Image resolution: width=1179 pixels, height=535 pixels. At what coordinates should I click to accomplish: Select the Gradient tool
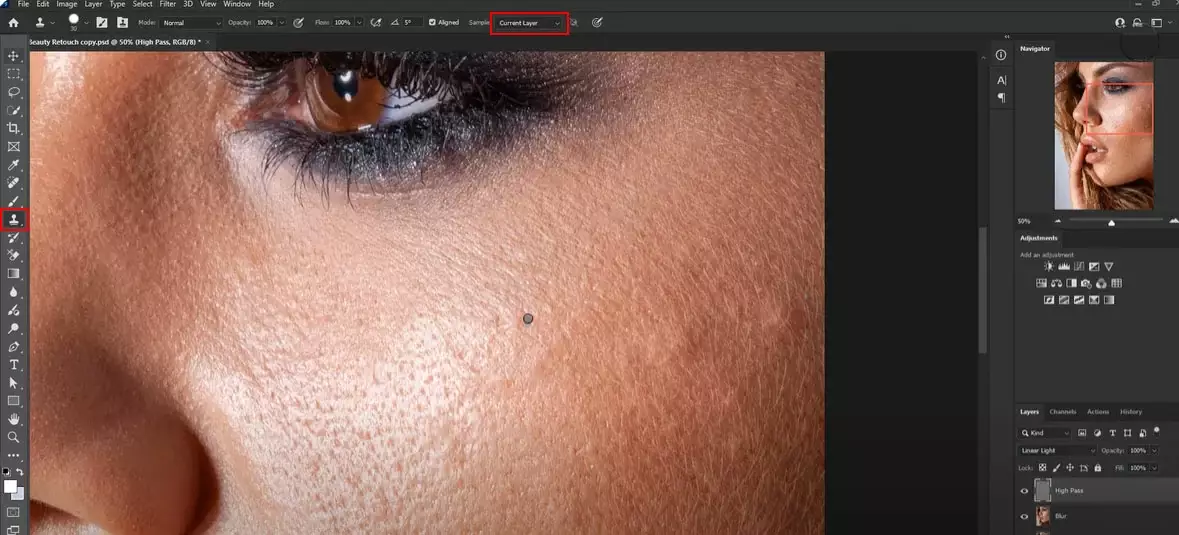point(14,274)
